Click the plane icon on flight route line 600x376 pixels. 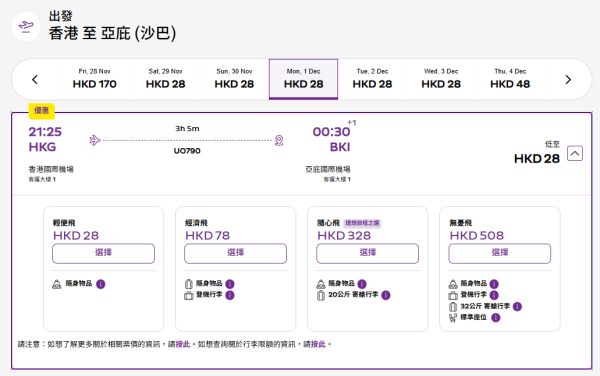tap(95, 140)
